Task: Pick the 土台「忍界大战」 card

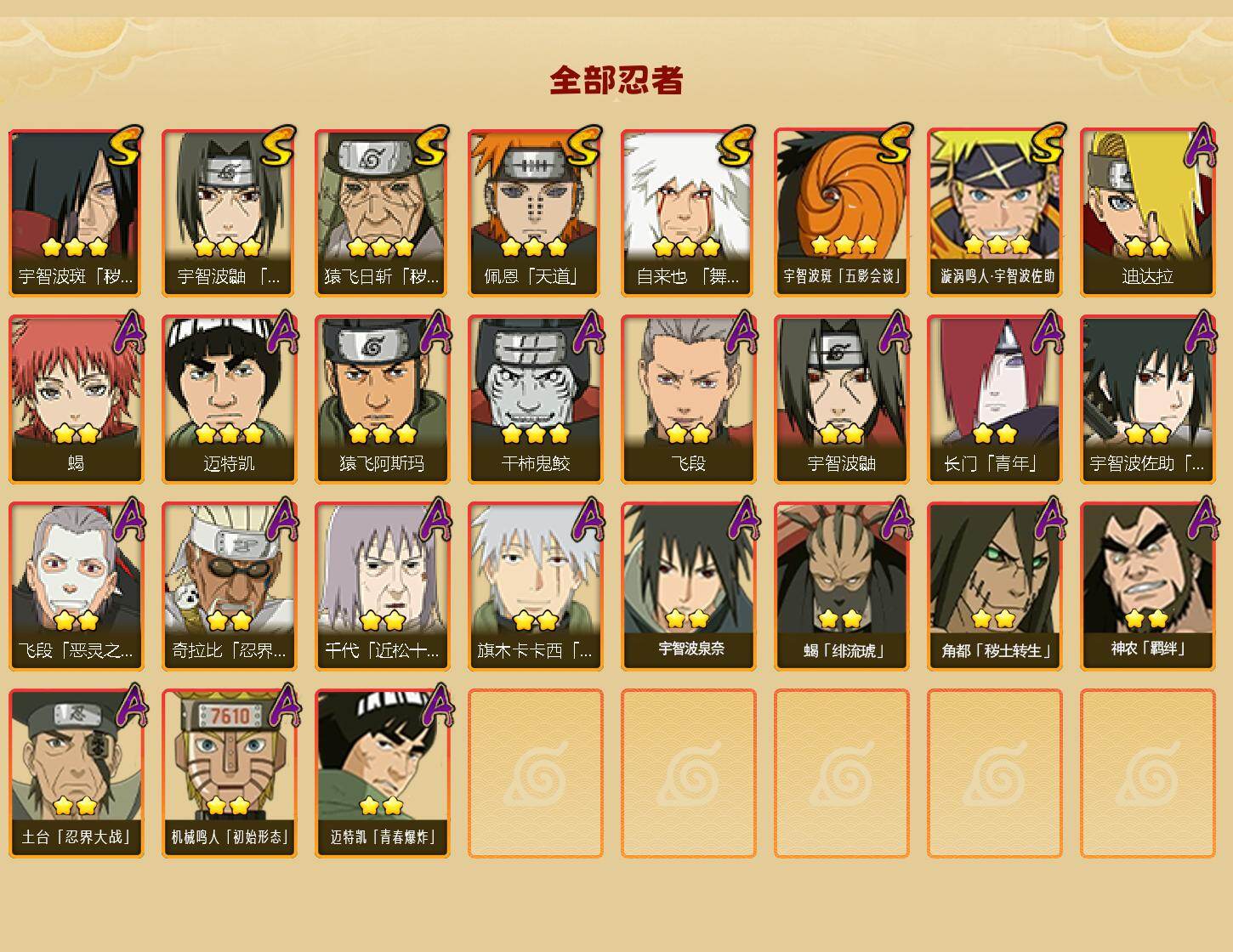Action: 76,773
